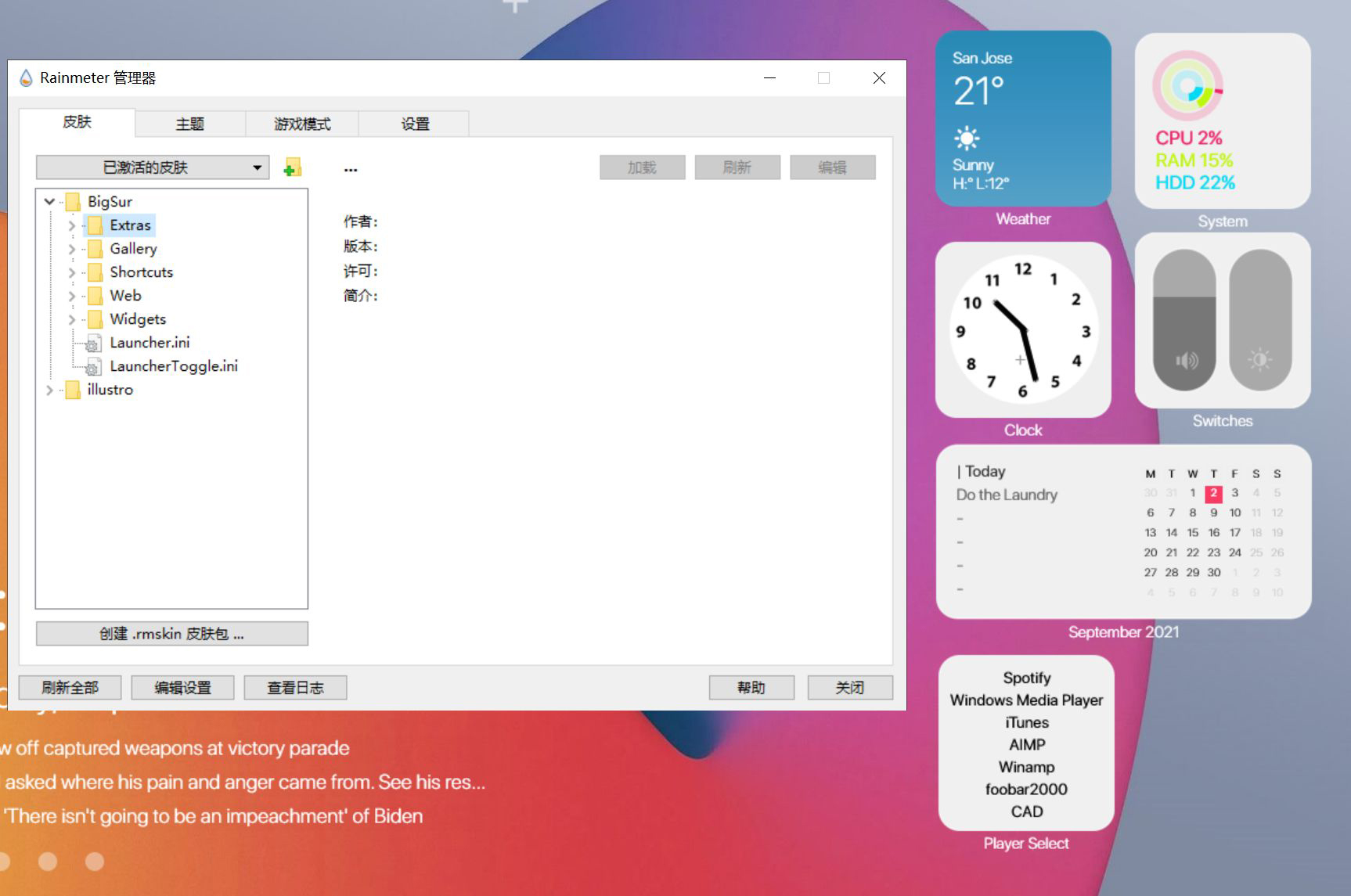Switch to the 主题 tab
The width and height of the screenshot is (1351, 896).
coord(188,123)
